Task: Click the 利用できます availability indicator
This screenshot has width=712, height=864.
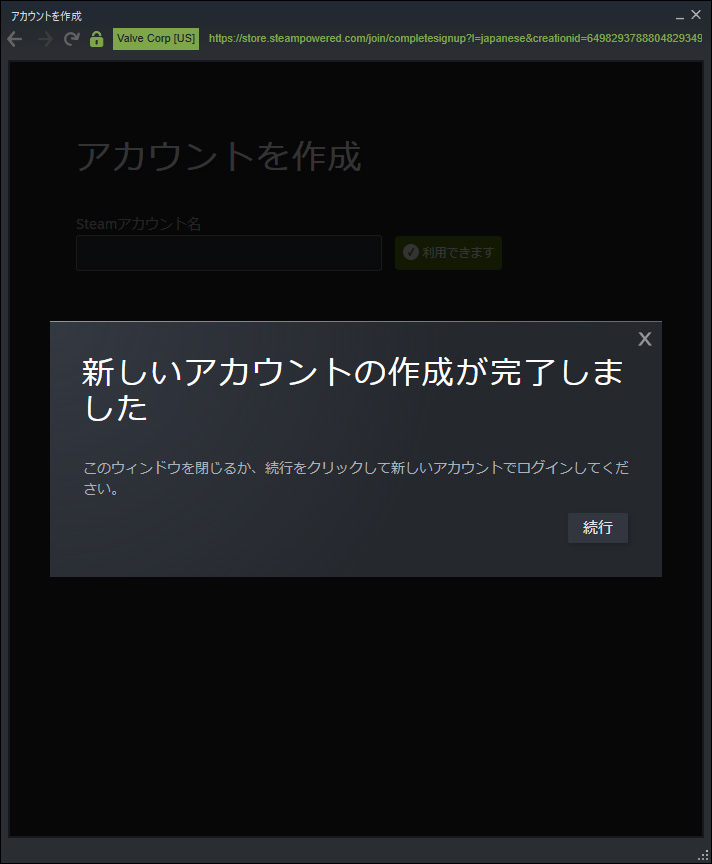Action: pyautogui.click(x=449, y=253)
